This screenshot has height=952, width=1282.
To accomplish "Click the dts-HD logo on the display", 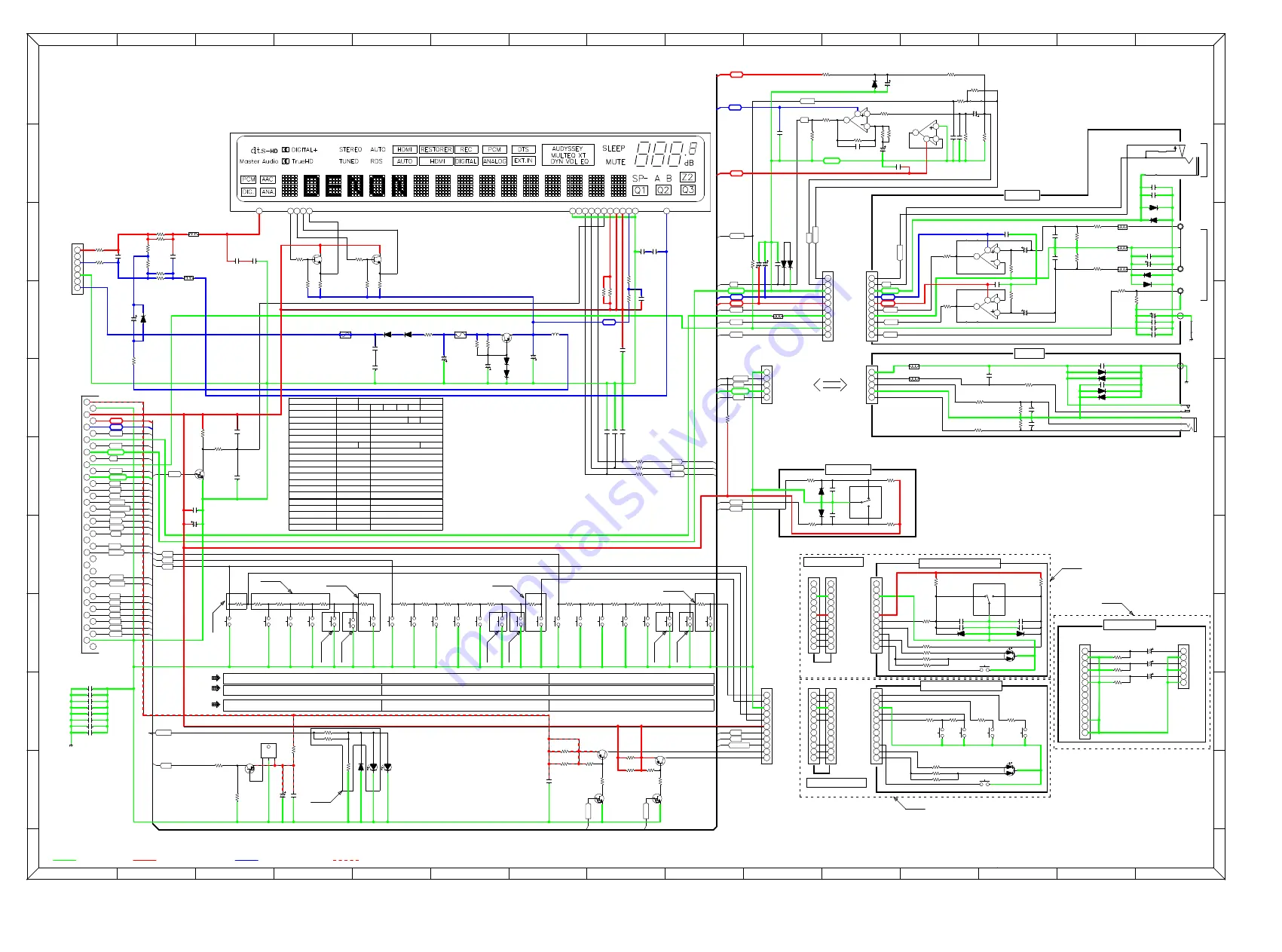I will [265, 151].
